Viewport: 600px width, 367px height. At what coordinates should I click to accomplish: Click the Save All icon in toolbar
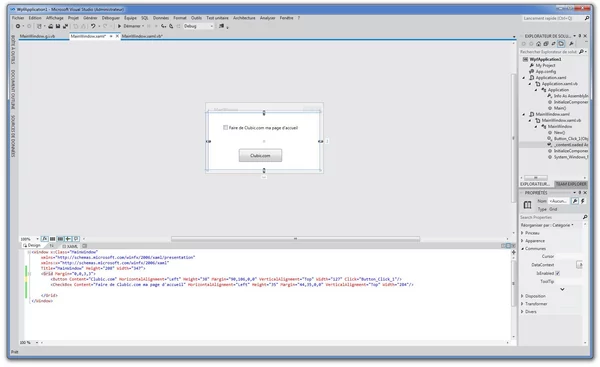tap(65, 26)
